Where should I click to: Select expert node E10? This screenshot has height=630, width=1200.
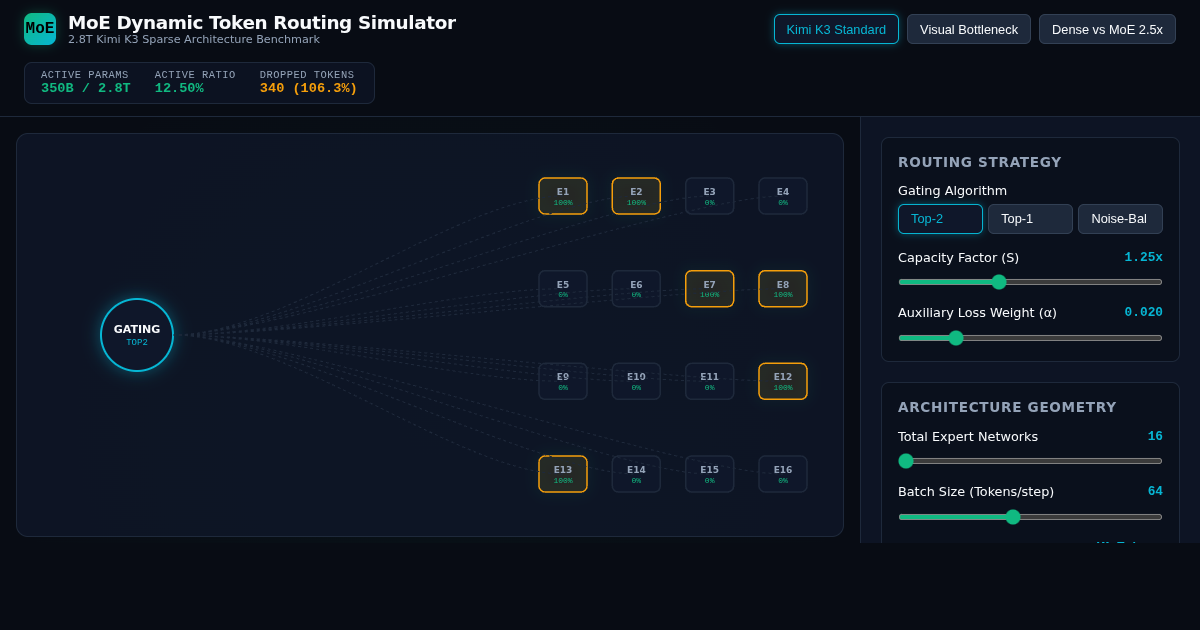click(x=636, y=381)
